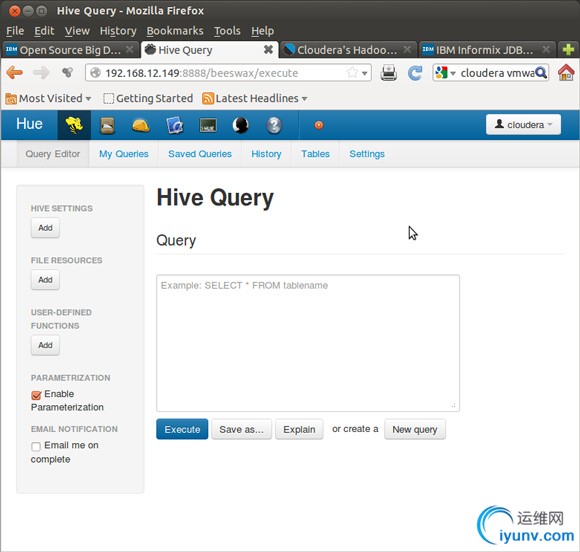Image resolution: width=580 pixels, height=552 pixels.
Task: Close the IBM Informix JDB... tab
Action: [546, 50]
